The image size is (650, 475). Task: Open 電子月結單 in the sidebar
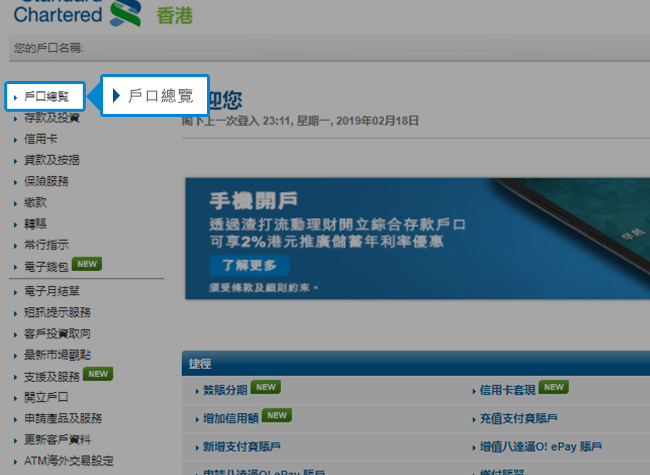coord(52,291)
